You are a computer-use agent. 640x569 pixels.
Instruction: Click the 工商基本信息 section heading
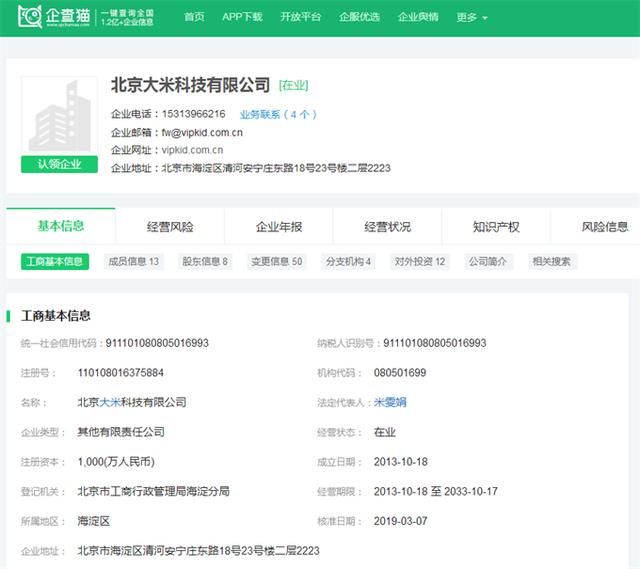[x=56, y=316]
